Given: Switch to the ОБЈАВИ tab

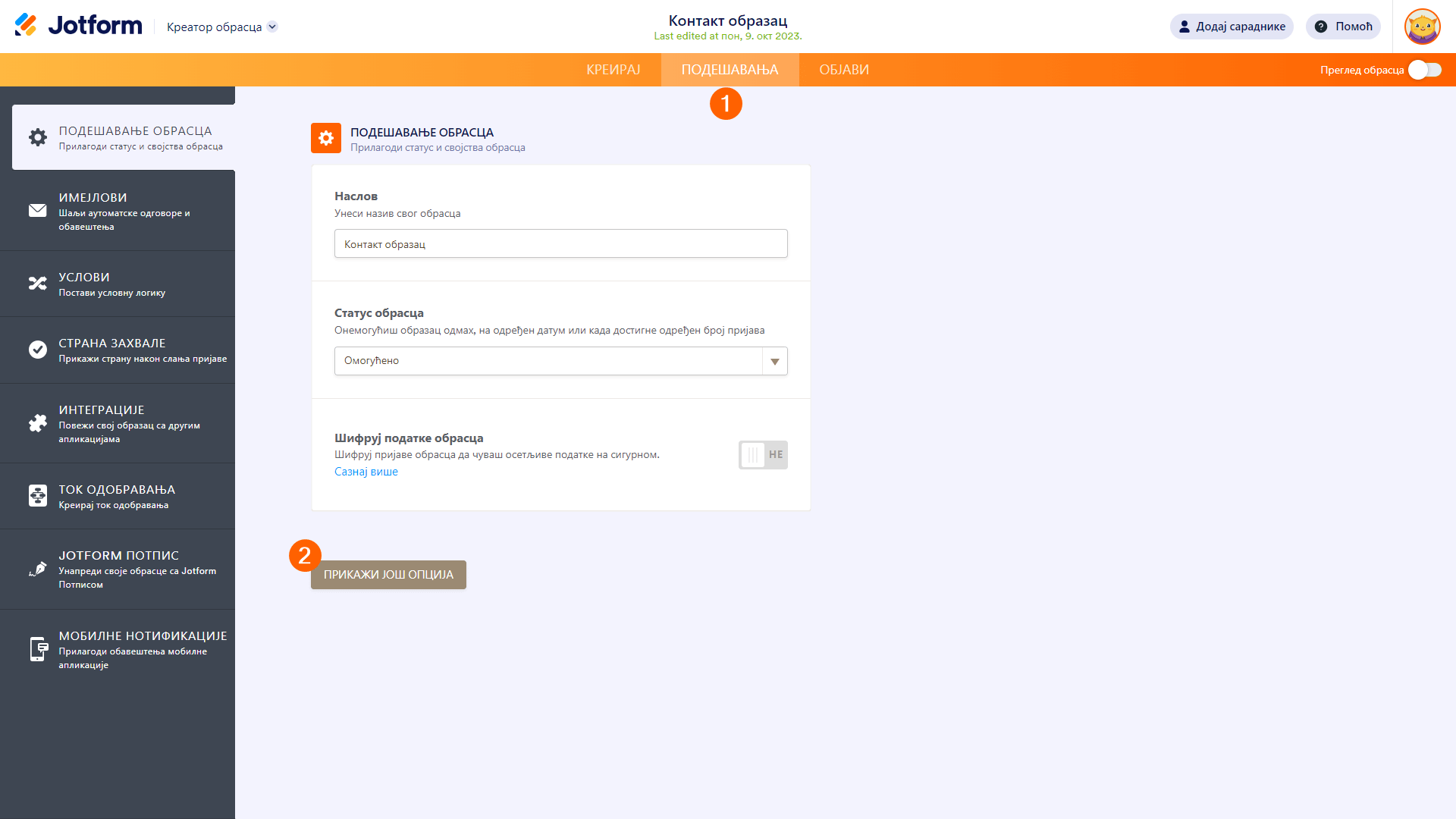Looking at the screenshot, I should (844, 70).
